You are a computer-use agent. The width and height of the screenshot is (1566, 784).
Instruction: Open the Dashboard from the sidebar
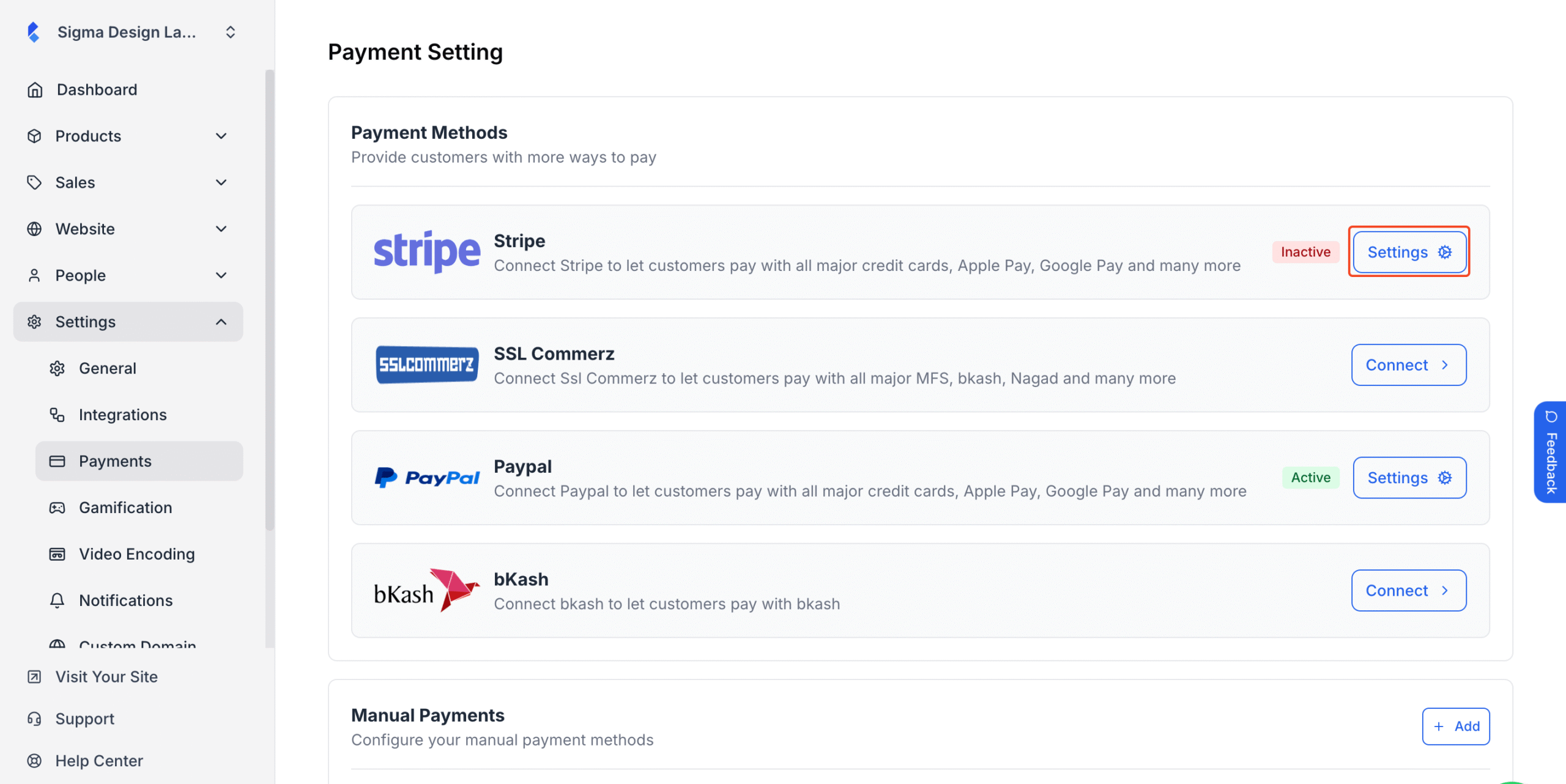(96, 89)
